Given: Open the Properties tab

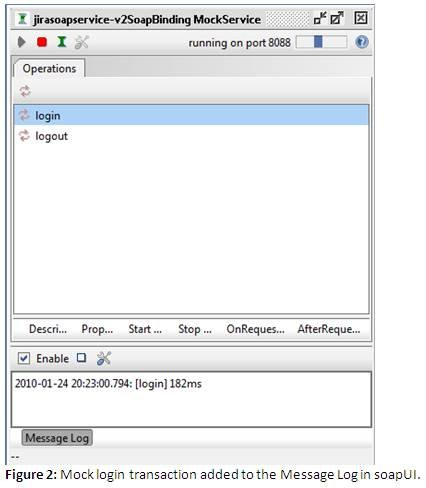Looking at the screenshot, I should pos(97,329).
